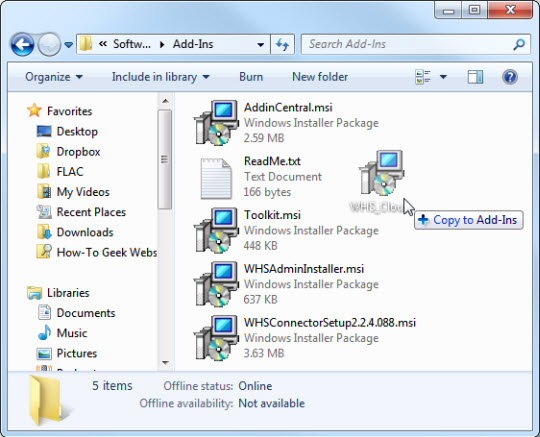Go back with the blue Back arrow
This screenshot has width=540, height=437.
click(22, 44)
